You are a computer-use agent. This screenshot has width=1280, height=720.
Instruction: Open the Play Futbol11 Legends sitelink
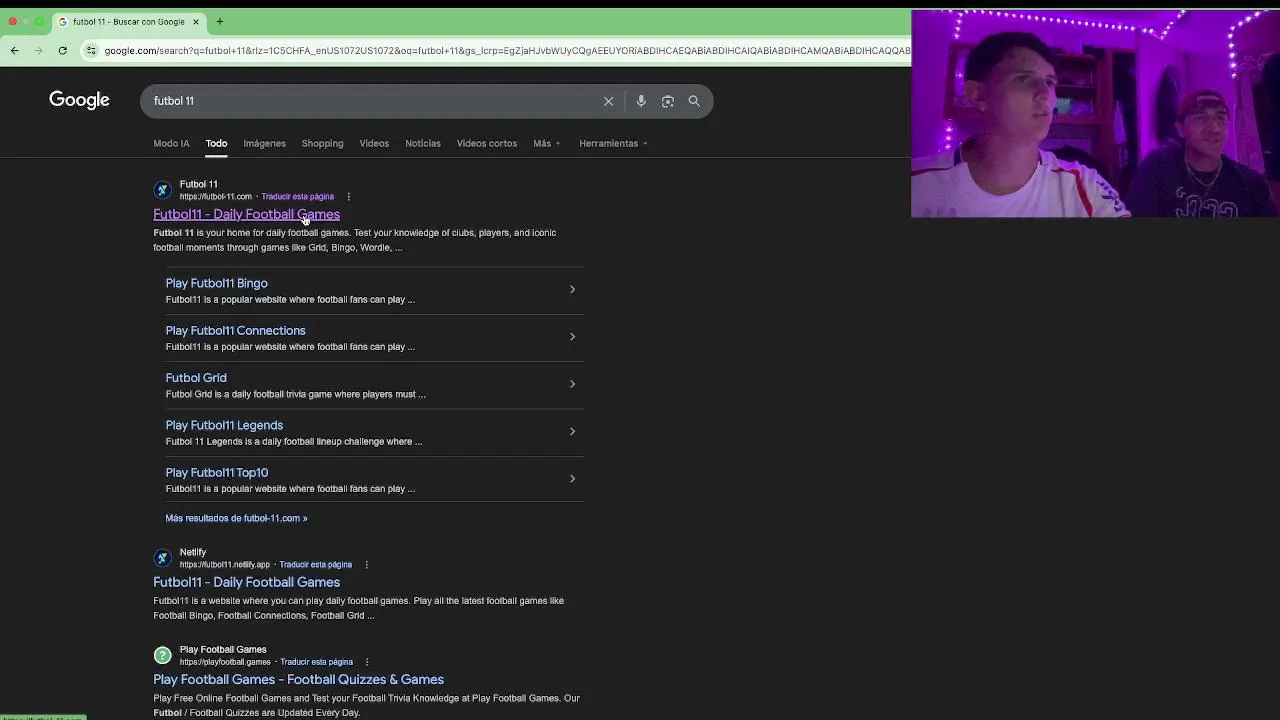coord(224,425)
